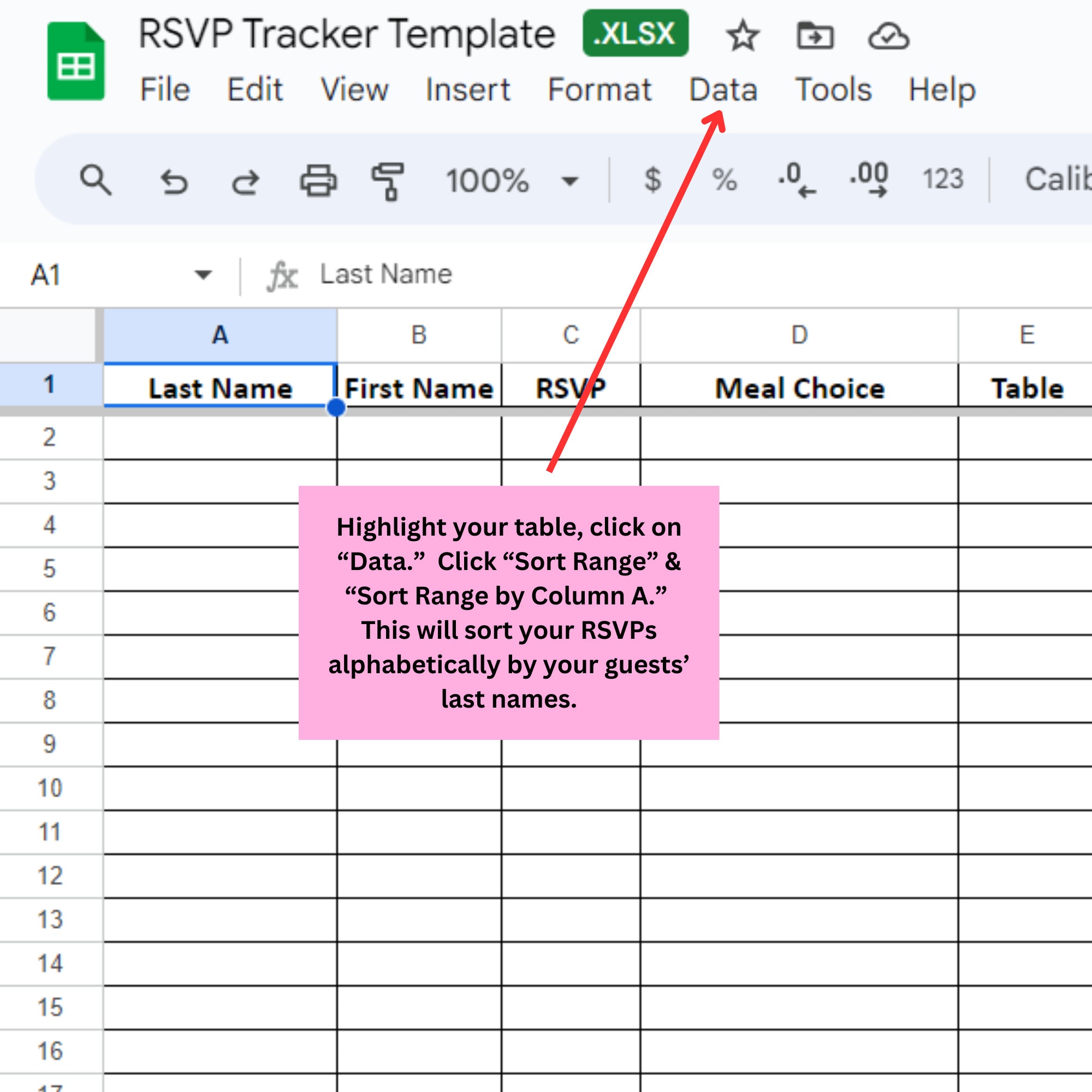This screenshot has height=1092, width=1092.
Task: Open search in the spreadsheet toolbar
Action: coord(95,180)
